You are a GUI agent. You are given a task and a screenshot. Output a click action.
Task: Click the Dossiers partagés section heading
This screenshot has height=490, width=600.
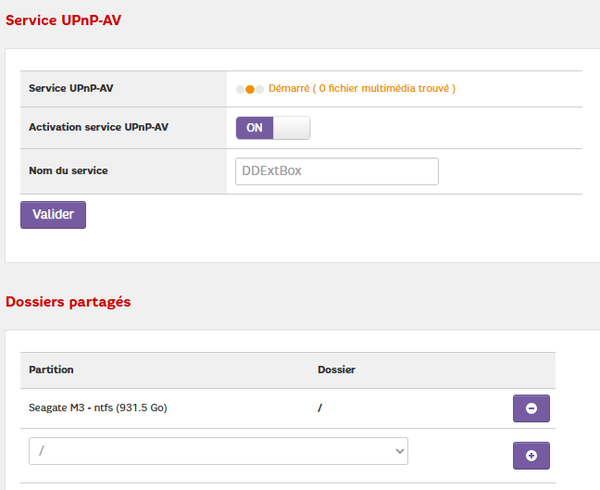(x=68, y=301)
